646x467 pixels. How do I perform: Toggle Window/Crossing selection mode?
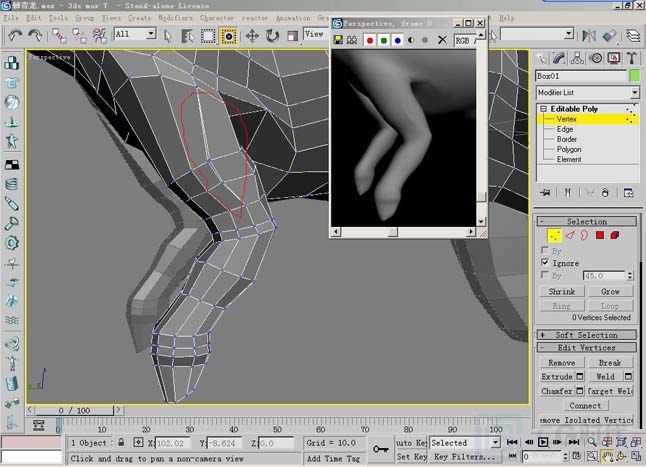pyautogui.click(x=228, y=36)
